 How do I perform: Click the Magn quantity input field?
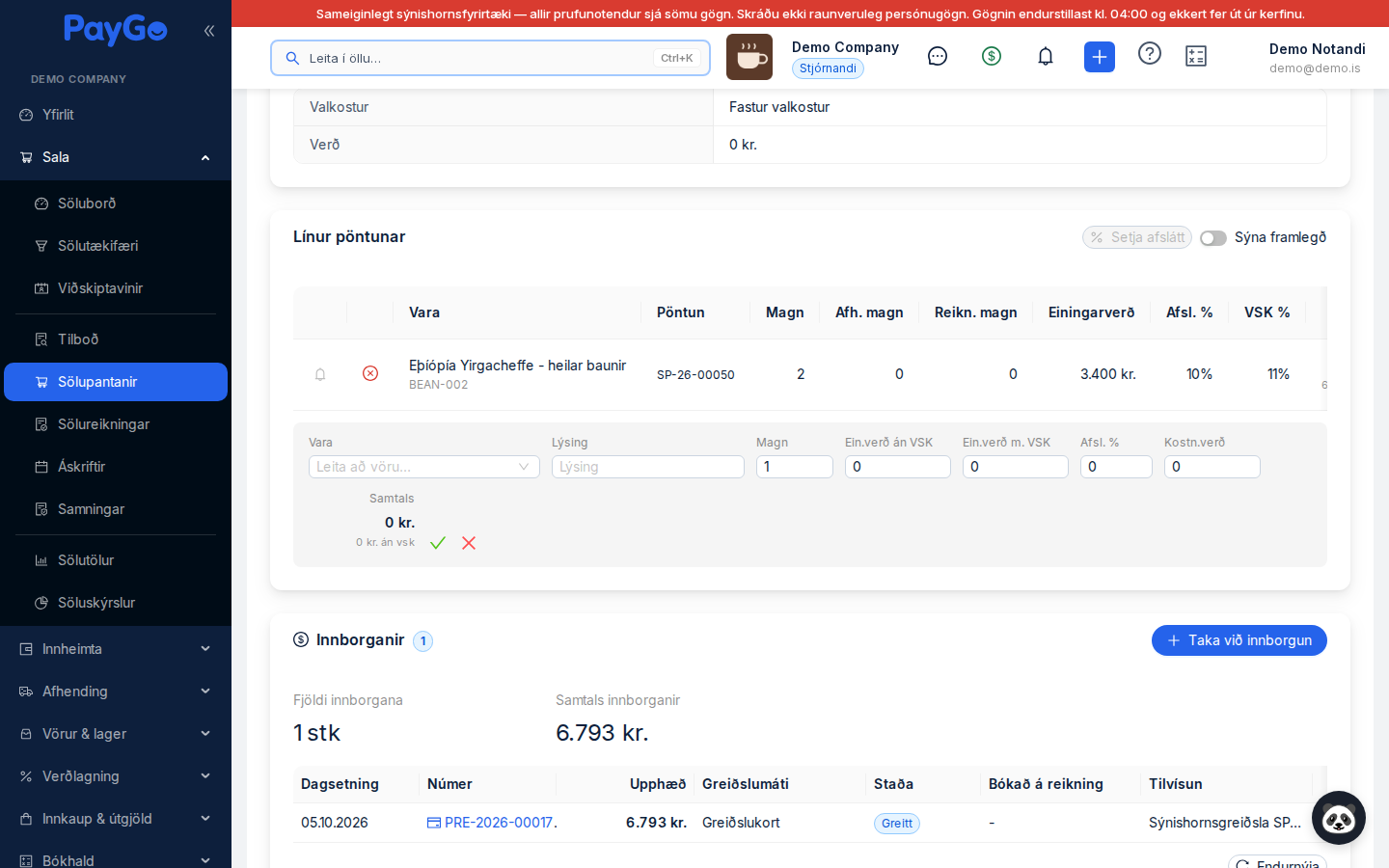(x=795, y=467)
